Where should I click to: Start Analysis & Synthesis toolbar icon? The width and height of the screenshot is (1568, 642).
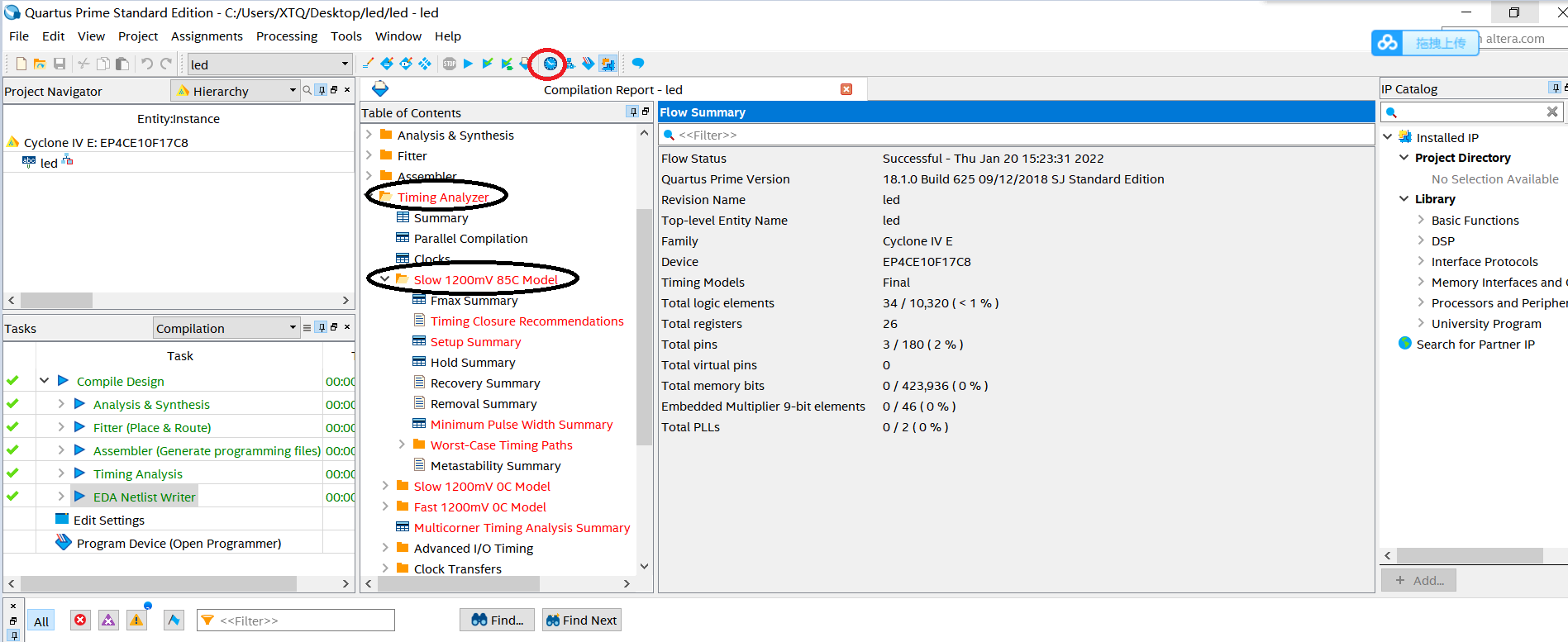pos(507,64)
